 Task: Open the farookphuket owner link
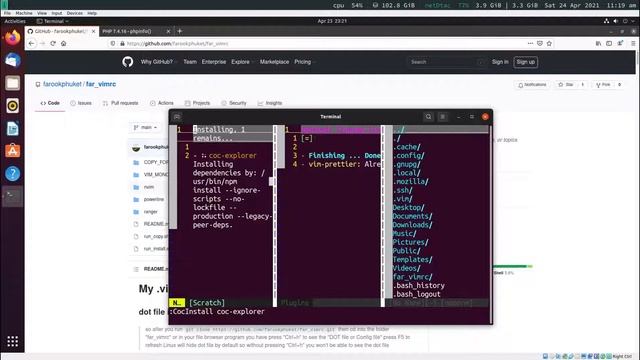(x=62, y=84)
